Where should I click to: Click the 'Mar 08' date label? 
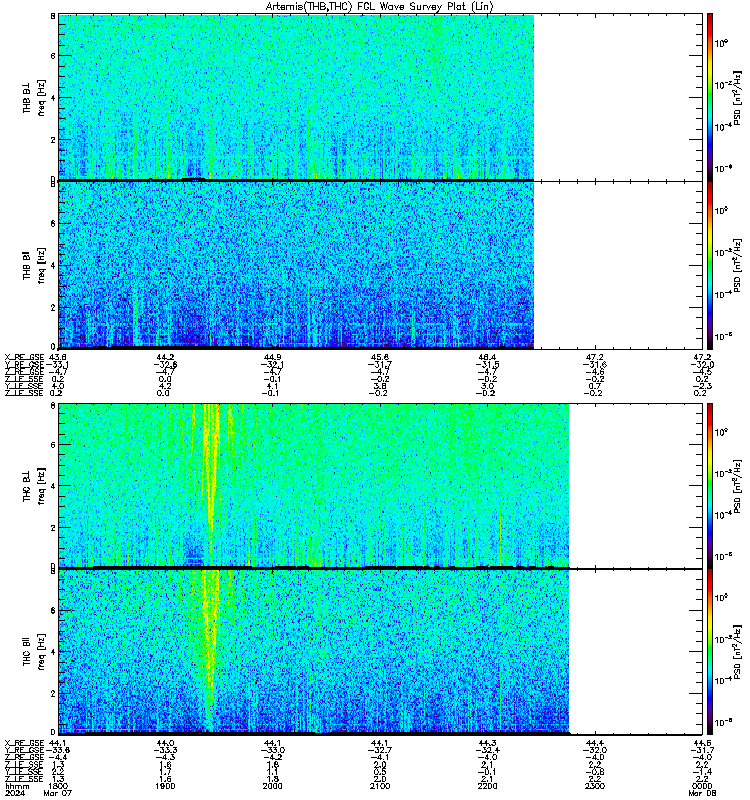[x=702, y=793]
